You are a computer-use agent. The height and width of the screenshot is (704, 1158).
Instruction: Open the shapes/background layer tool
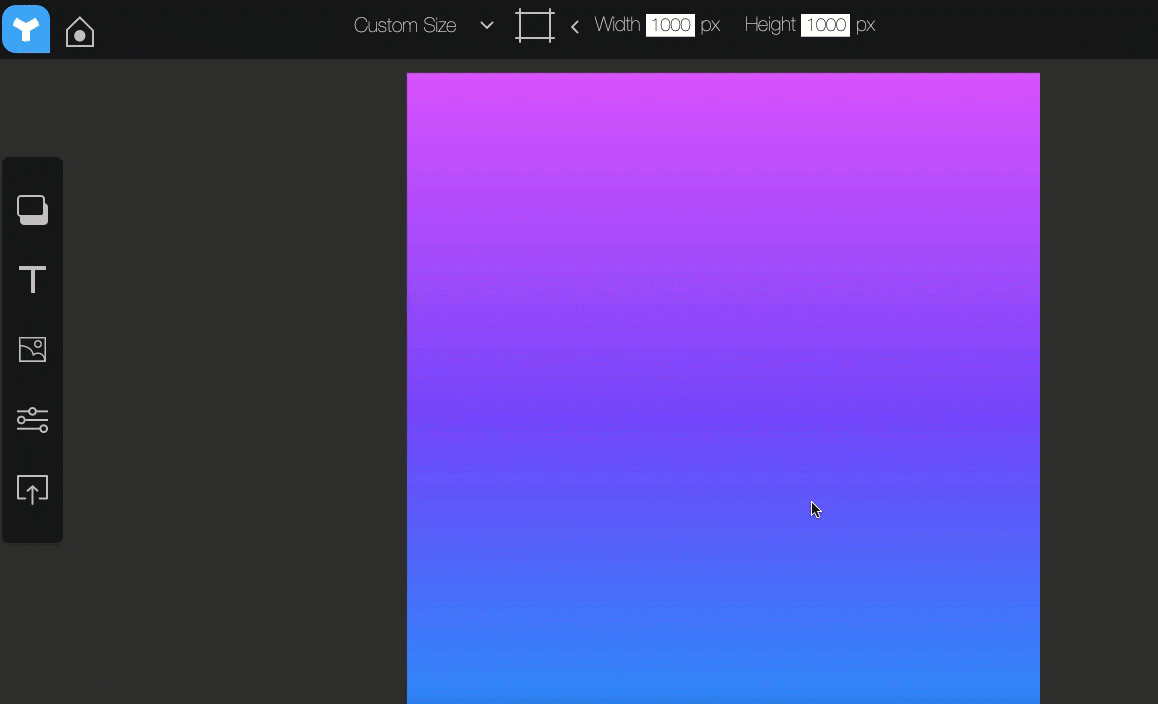32,210
